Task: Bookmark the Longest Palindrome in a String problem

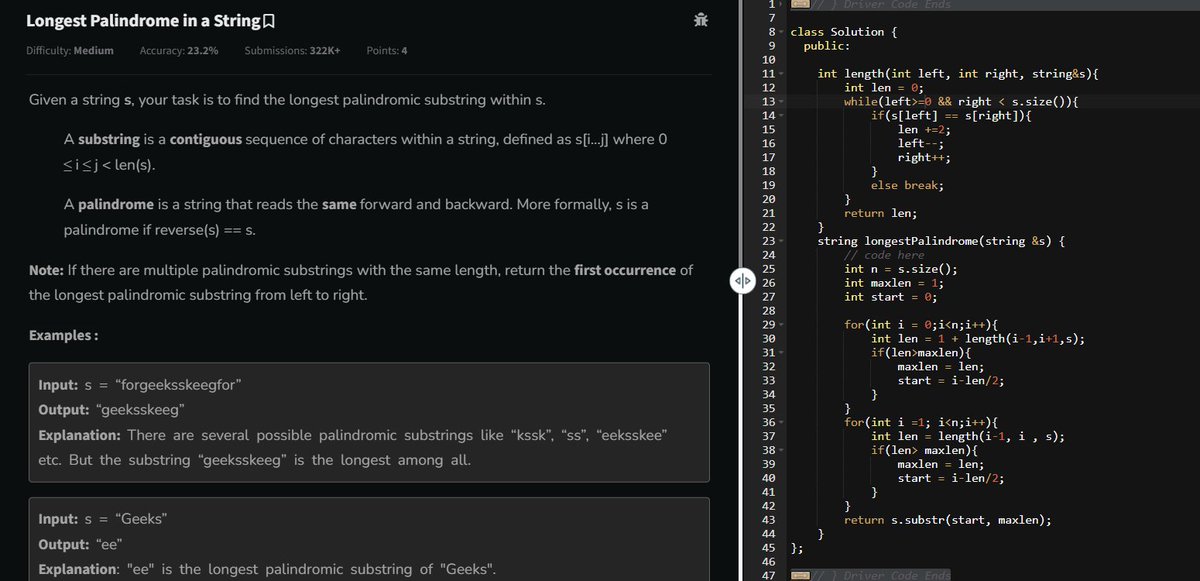Action: coord(268,21)
